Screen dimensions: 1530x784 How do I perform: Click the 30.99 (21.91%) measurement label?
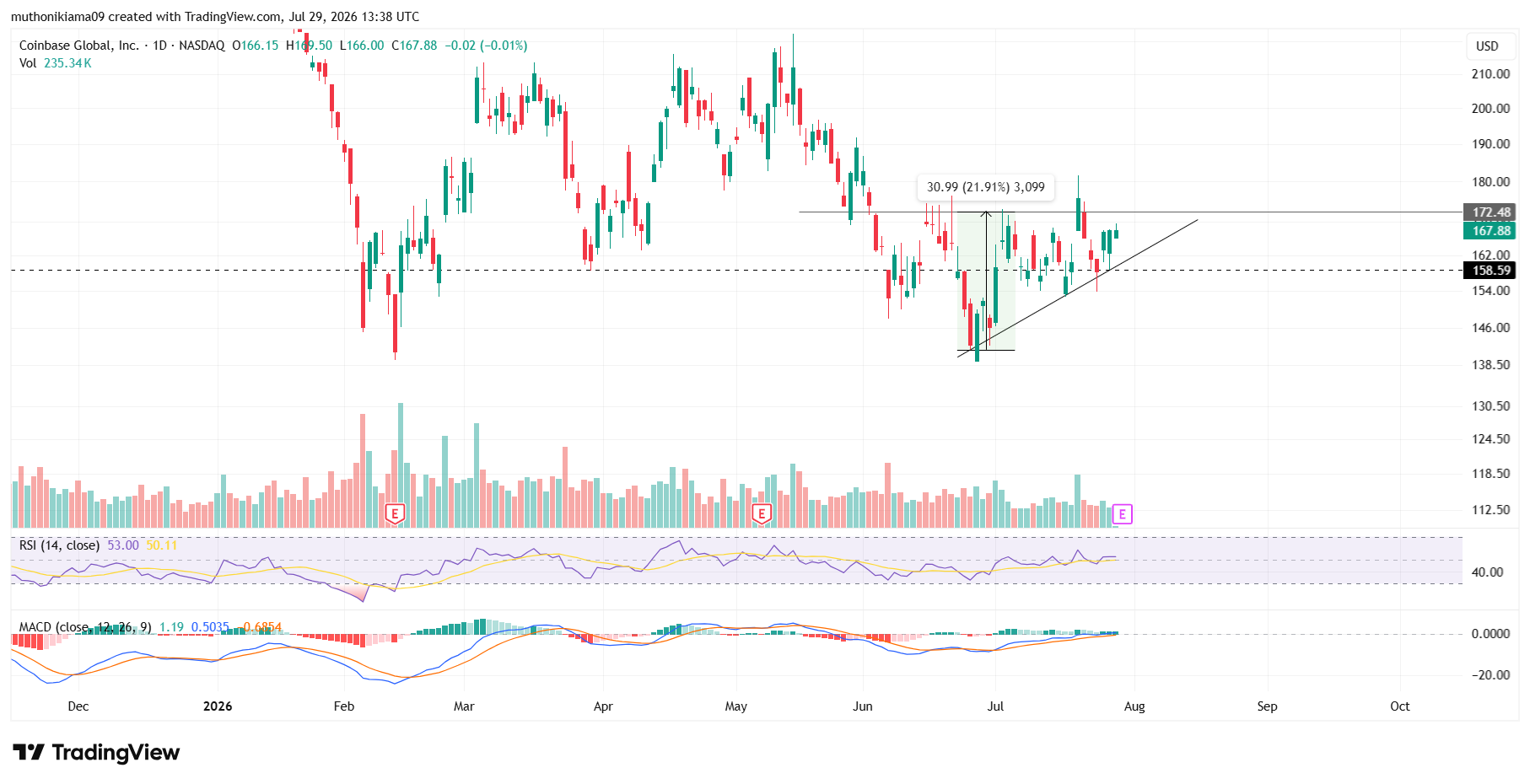[985, 187]
